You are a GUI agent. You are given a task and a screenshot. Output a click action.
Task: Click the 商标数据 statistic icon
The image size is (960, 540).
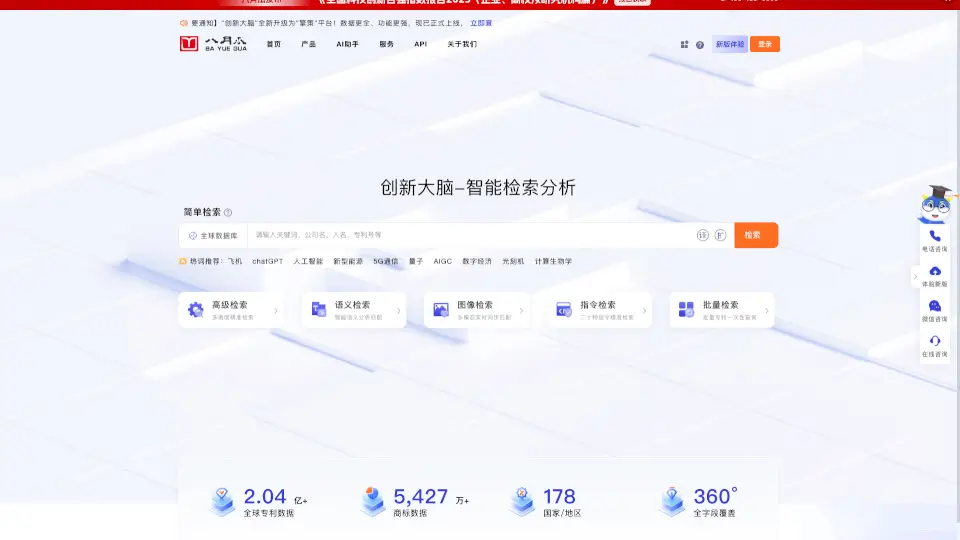pyautogui.click(x=372, y=502)
